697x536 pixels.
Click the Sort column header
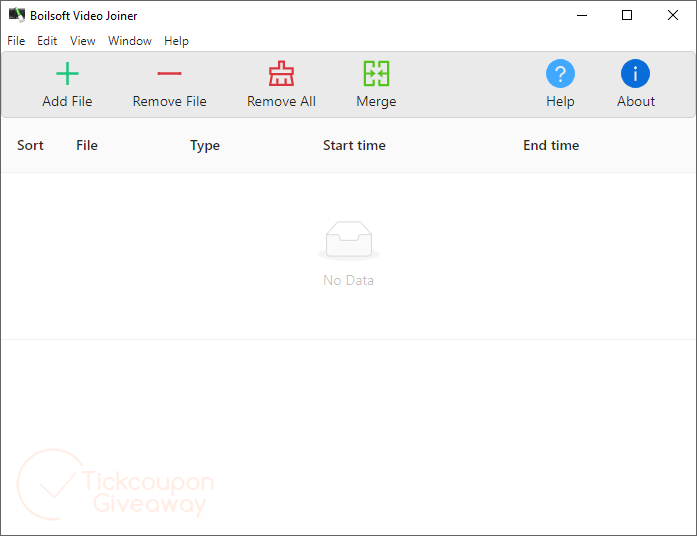click(30, 145)
